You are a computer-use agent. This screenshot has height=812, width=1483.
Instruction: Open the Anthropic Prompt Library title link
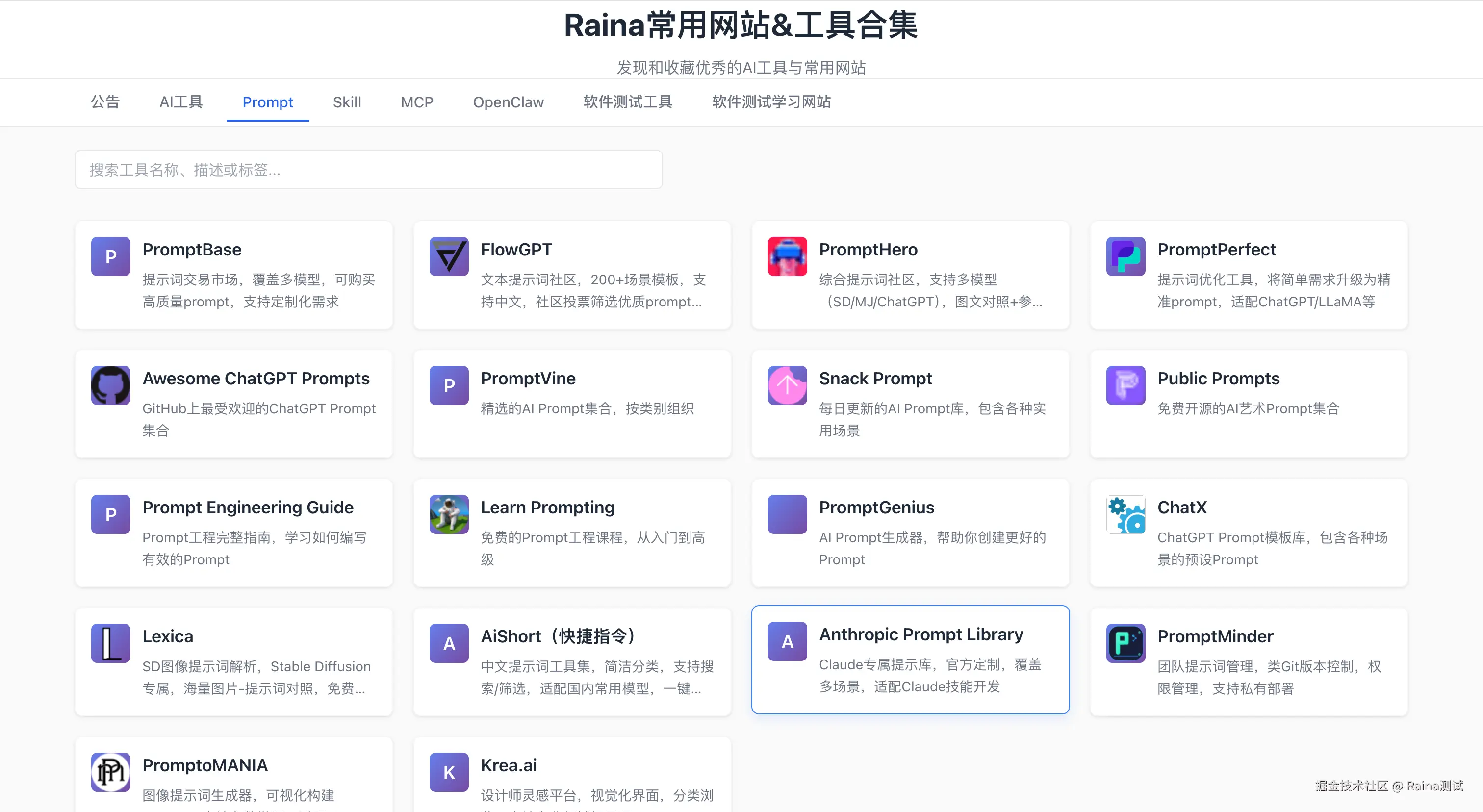pos(920,634)
